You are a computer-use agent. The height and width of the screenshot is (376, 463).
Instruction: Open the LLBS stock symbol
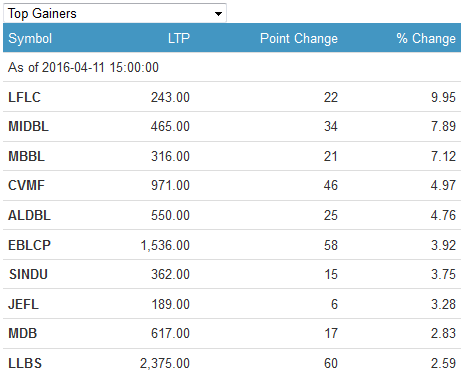tap(25, 363)
